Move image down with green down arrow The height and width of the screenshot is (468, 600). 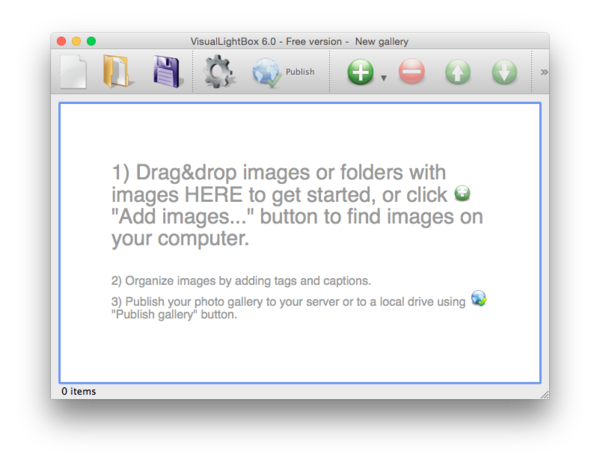[x=504, y=72]
